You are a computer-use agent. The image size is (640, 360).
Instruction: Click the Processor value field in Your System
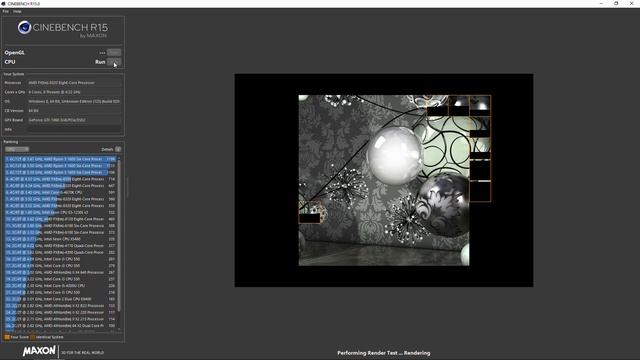74,83
